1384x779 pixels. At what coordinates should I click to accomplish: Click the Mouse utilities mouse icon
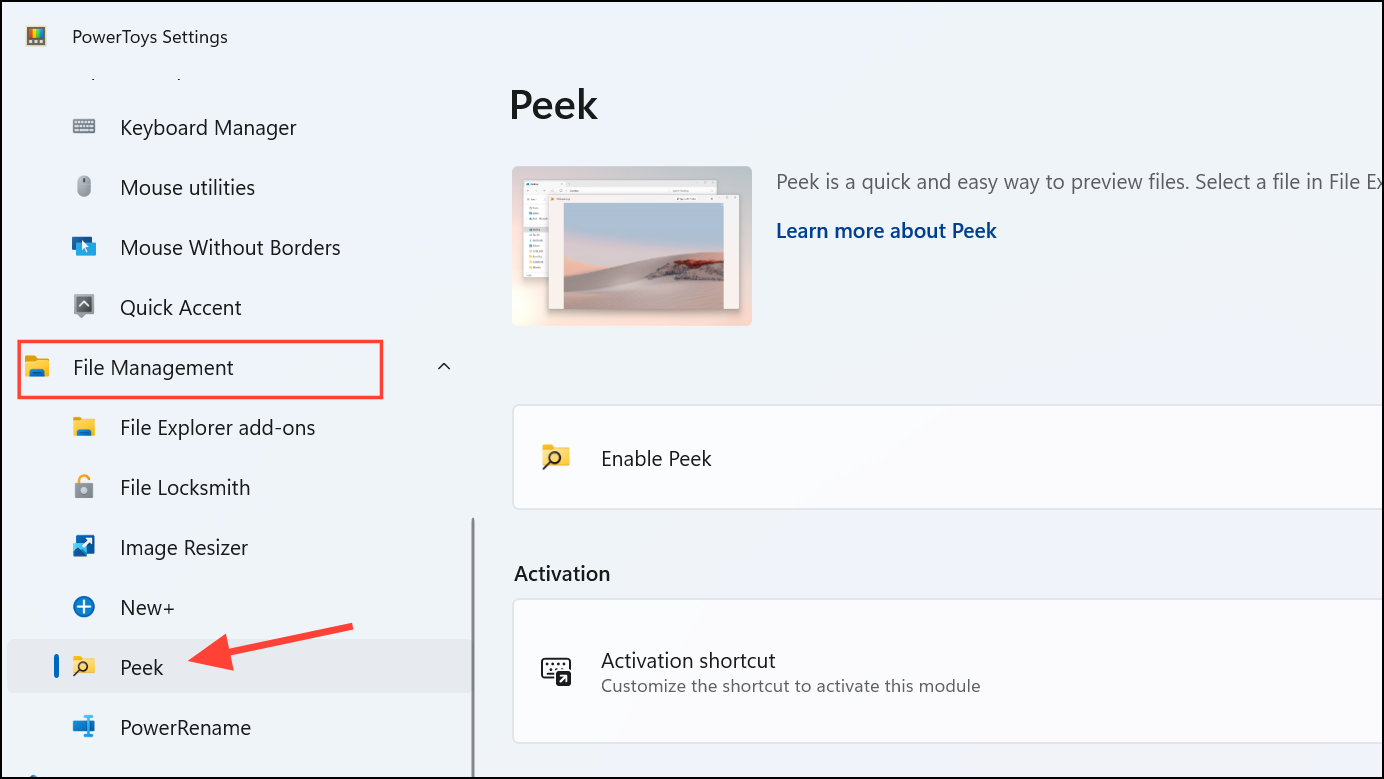point(84,187)
